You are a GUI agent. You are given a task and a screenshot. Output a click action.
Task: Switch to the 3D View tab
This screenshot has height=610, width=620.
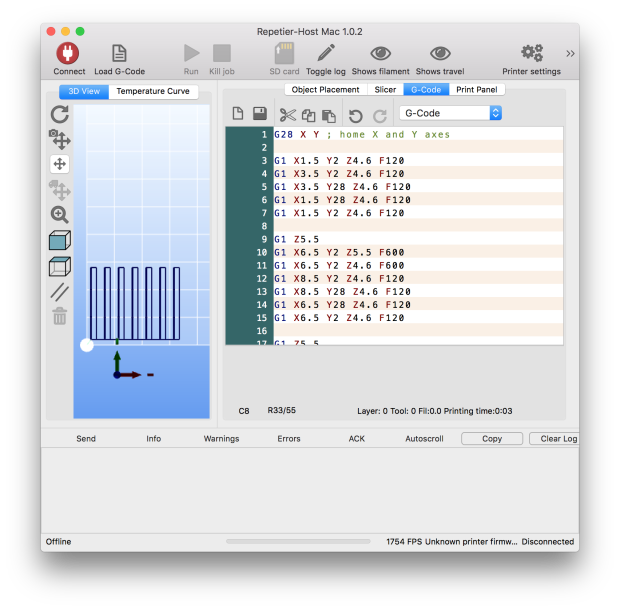click(84, 91)
